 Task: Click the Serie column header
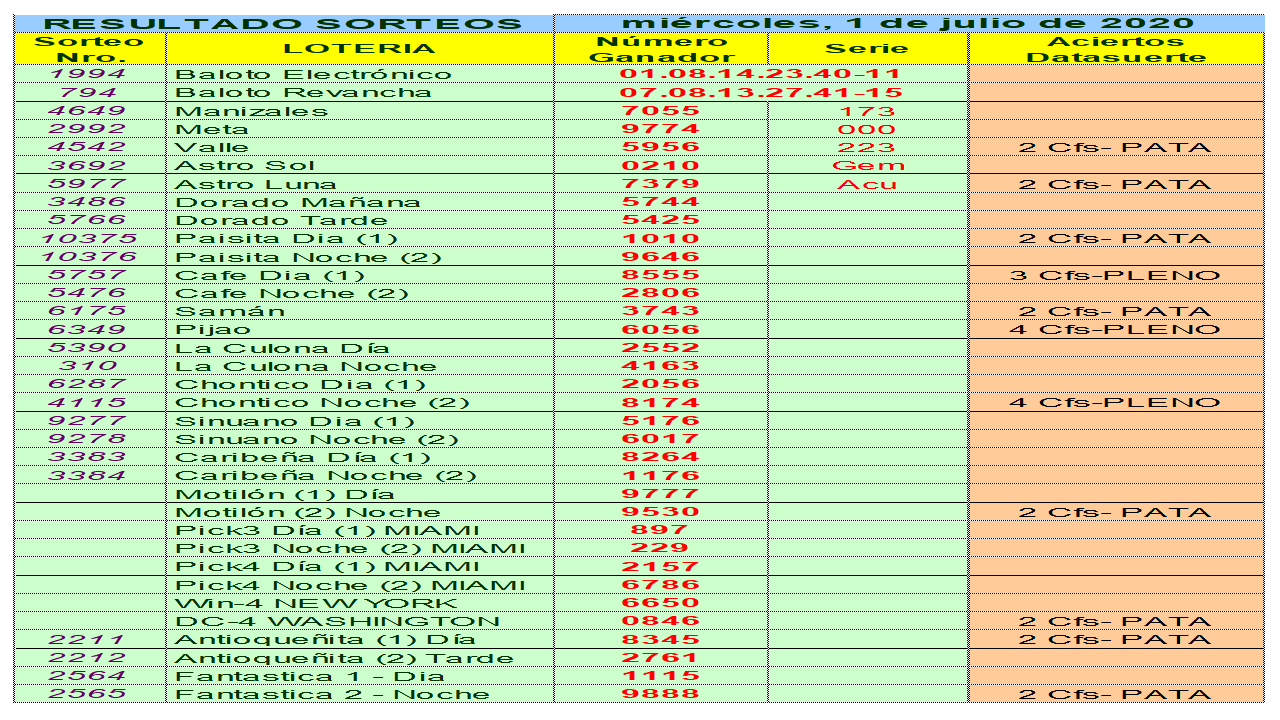tap(867, 49)
